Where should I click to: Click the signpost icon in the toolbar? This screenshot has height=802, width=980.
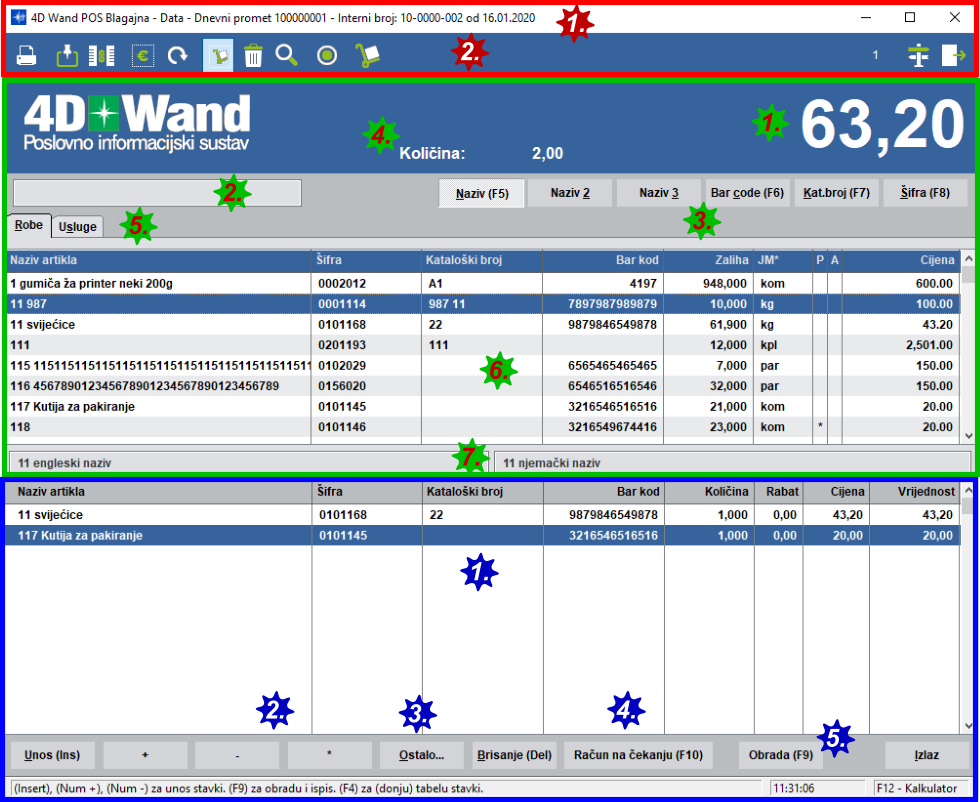tap(918, 56)
